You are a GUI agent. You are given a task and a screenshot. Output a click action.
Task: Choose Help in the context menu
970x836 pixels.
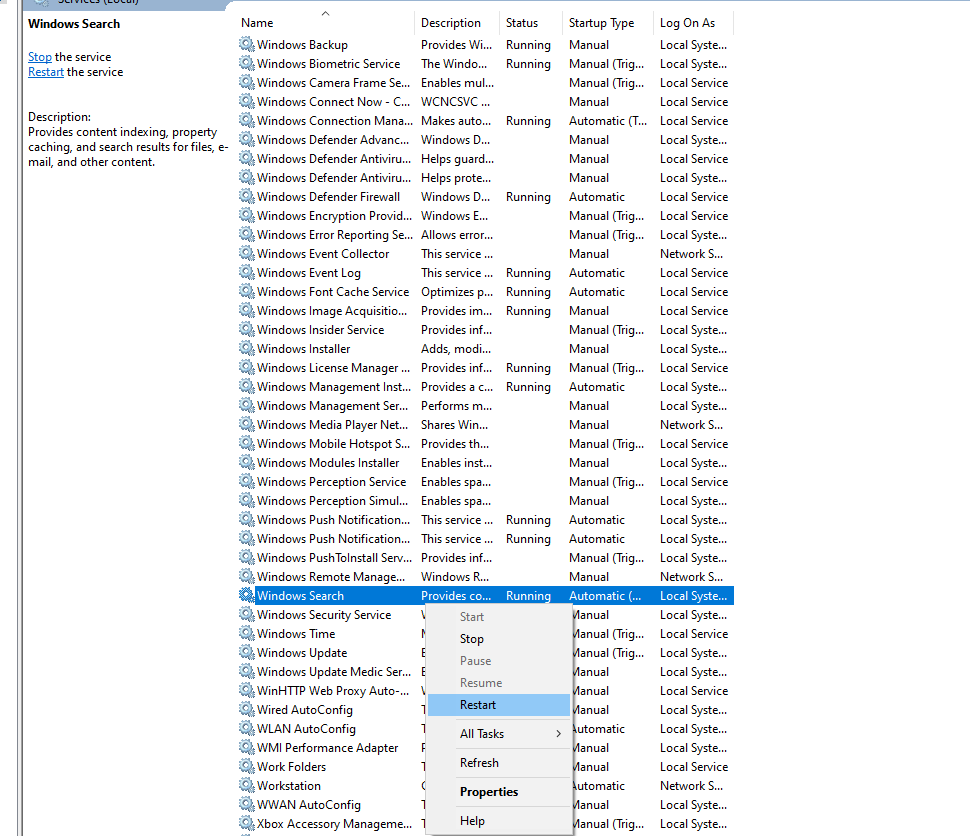coord(498,821)
